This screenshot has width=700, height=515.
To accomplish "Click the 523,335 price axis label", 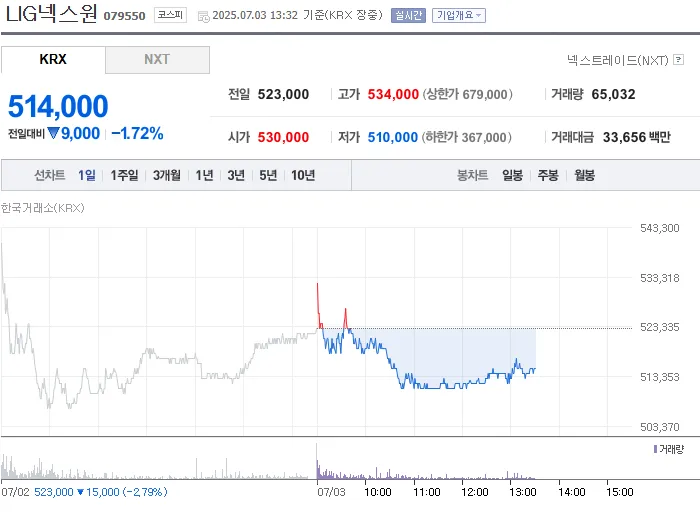I will pos(659,327).
